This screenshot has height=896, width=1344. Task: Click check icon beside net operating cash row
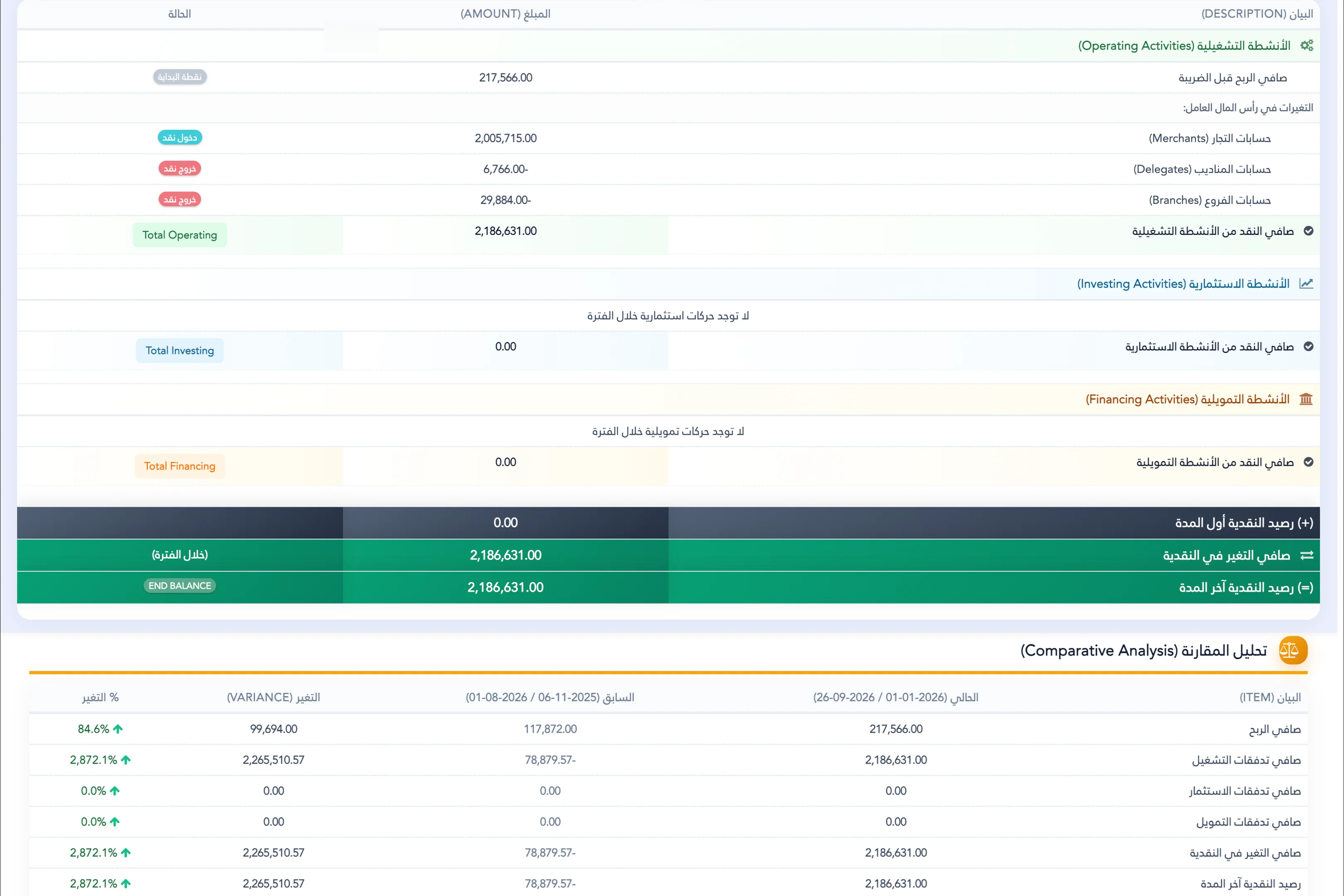[1309, 231]
